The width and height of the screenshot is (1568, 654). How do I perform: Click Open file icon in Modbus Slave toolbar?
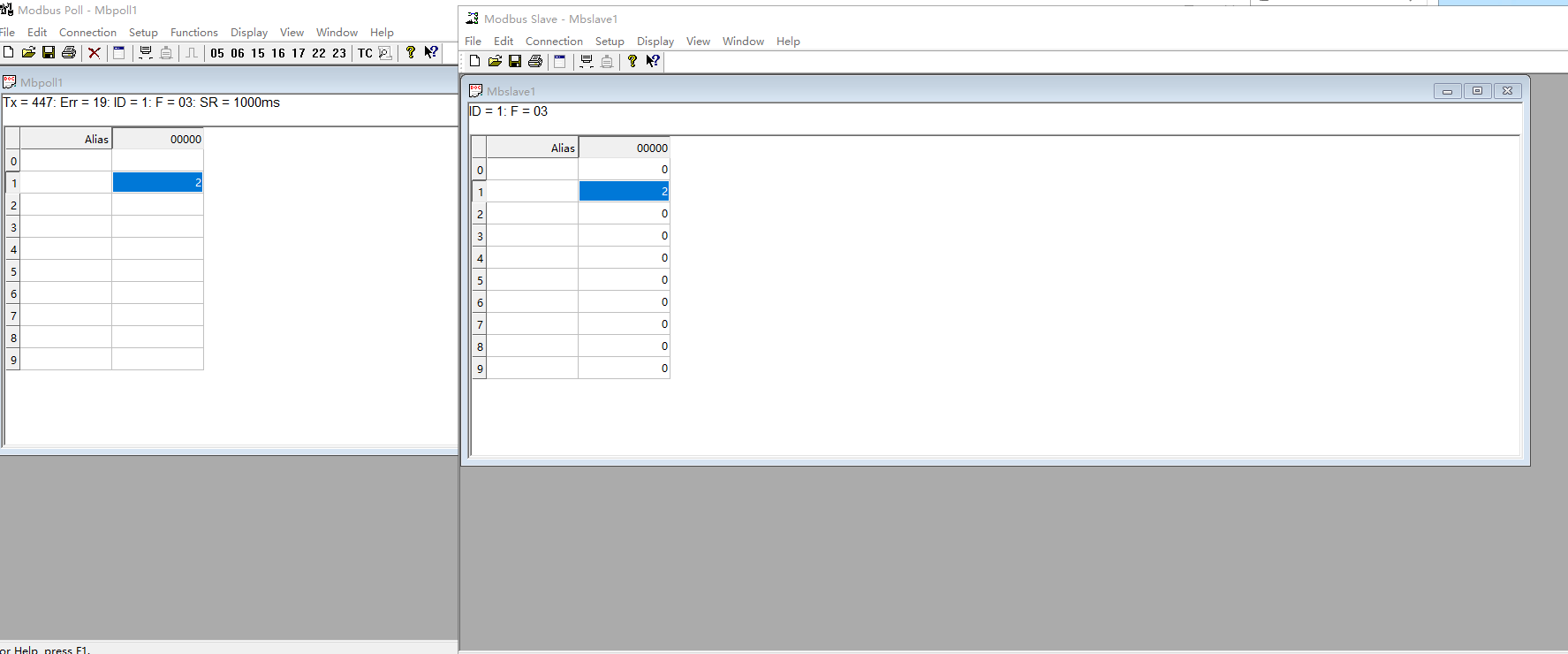tap(495, 62)
